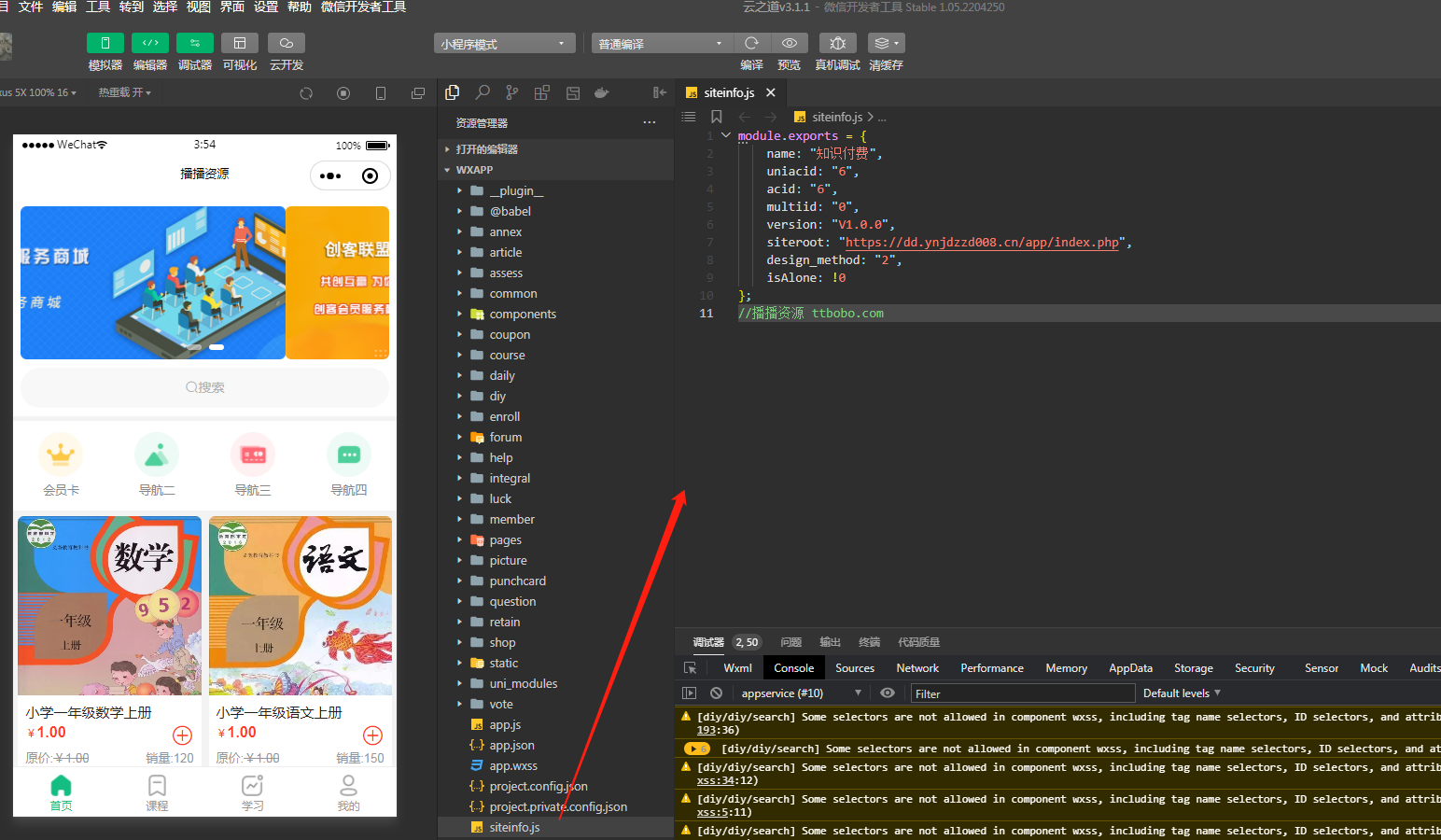The height and width of the screenshot is (840, 1441).
Task: Collapse the sidebar with the arrow icon
Action: (x=660, y=92)
